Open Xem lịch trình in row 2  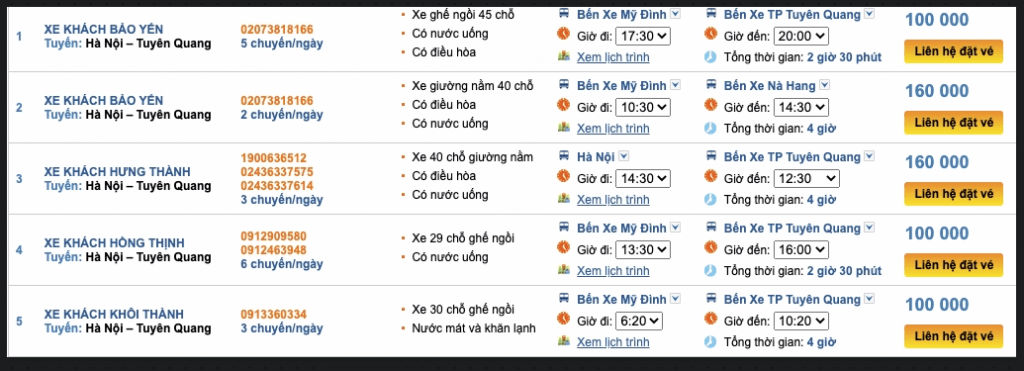[613, 129]
